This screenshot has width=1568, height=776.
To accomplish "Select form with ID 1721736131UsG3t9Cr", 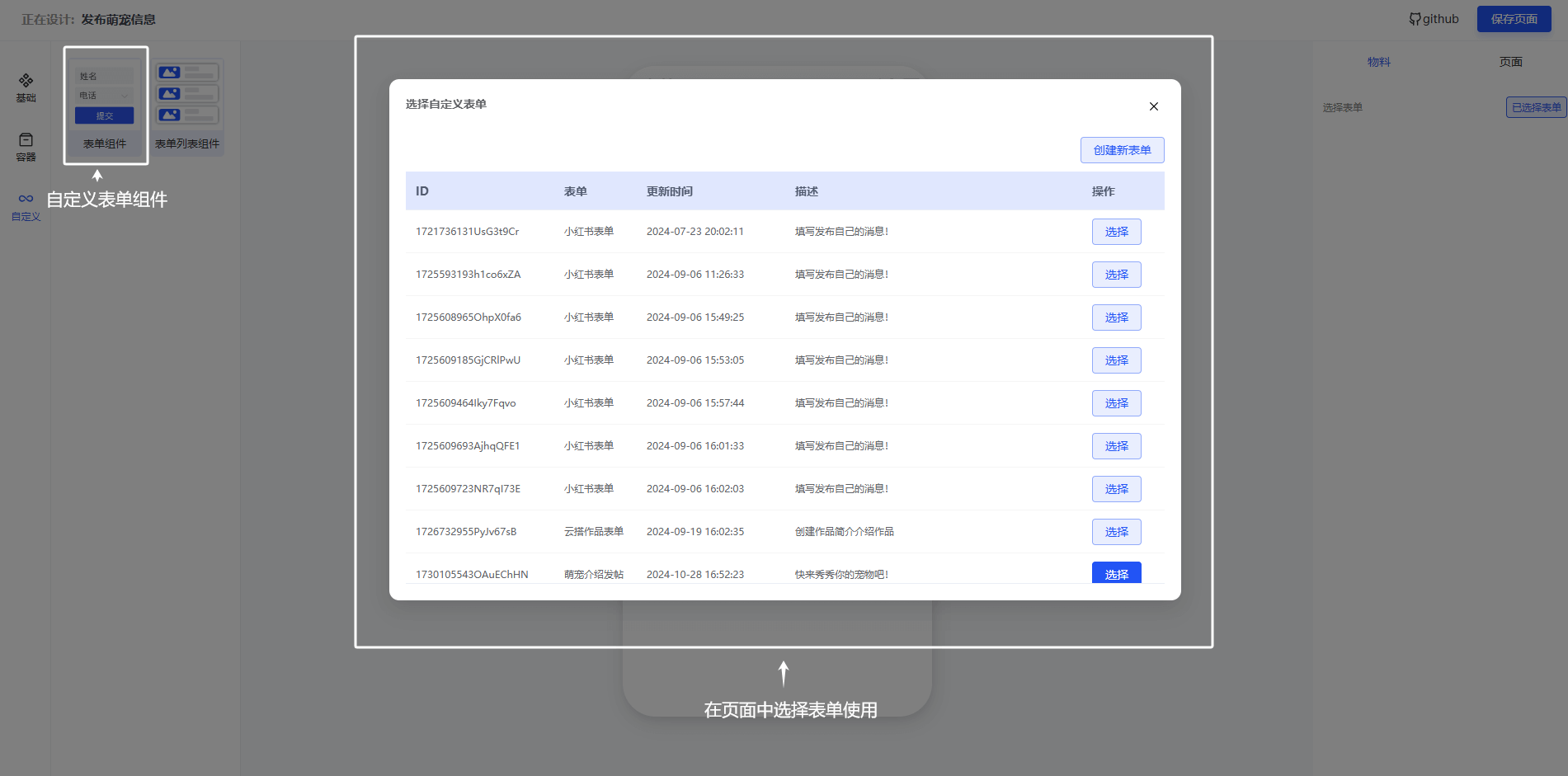I will [1116, 232].
